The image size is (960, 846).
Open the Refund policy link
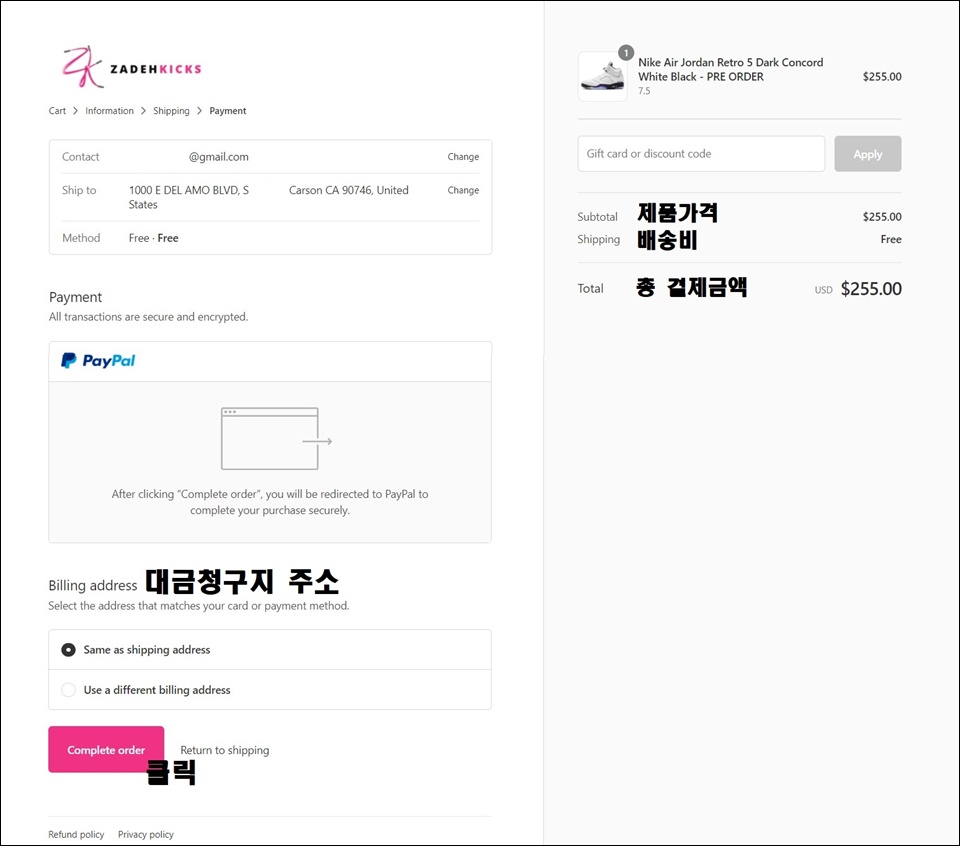click(76, 834)
